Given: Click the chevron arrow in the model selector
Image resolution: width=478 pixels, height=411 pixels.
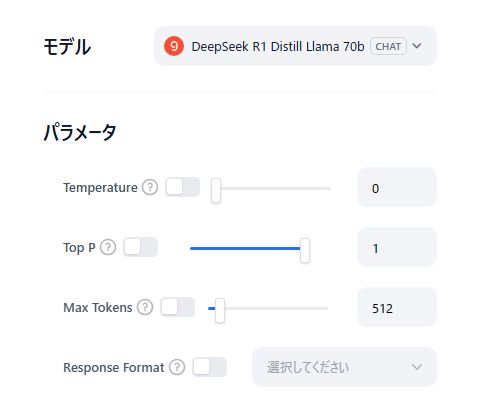Looking at the screenshot, I should point(417,46).
